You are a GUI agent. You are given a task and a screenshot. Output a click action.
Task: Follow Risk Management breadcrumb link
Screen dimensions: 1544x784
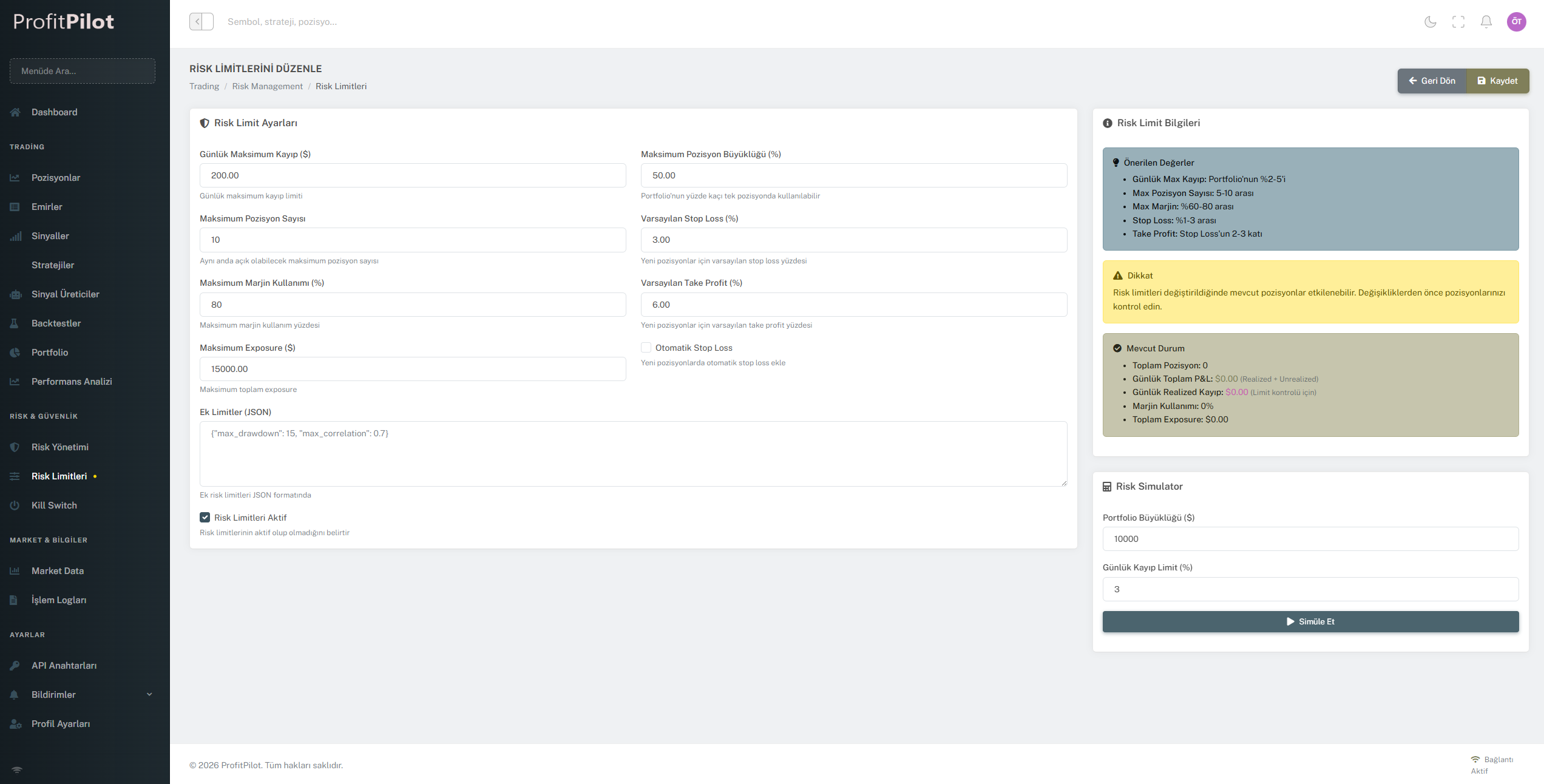click(x=267, y=86)
